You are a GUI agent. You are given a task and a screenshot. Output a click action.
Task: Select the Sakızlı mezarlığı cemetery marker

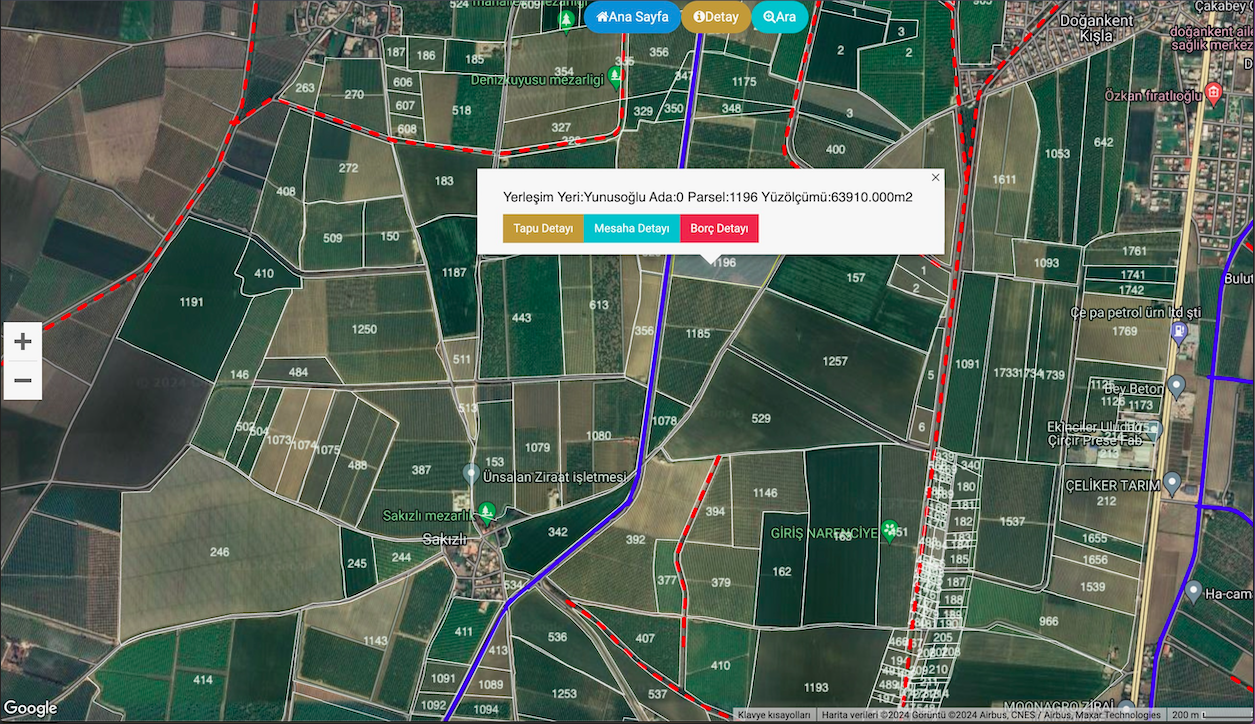487,512
